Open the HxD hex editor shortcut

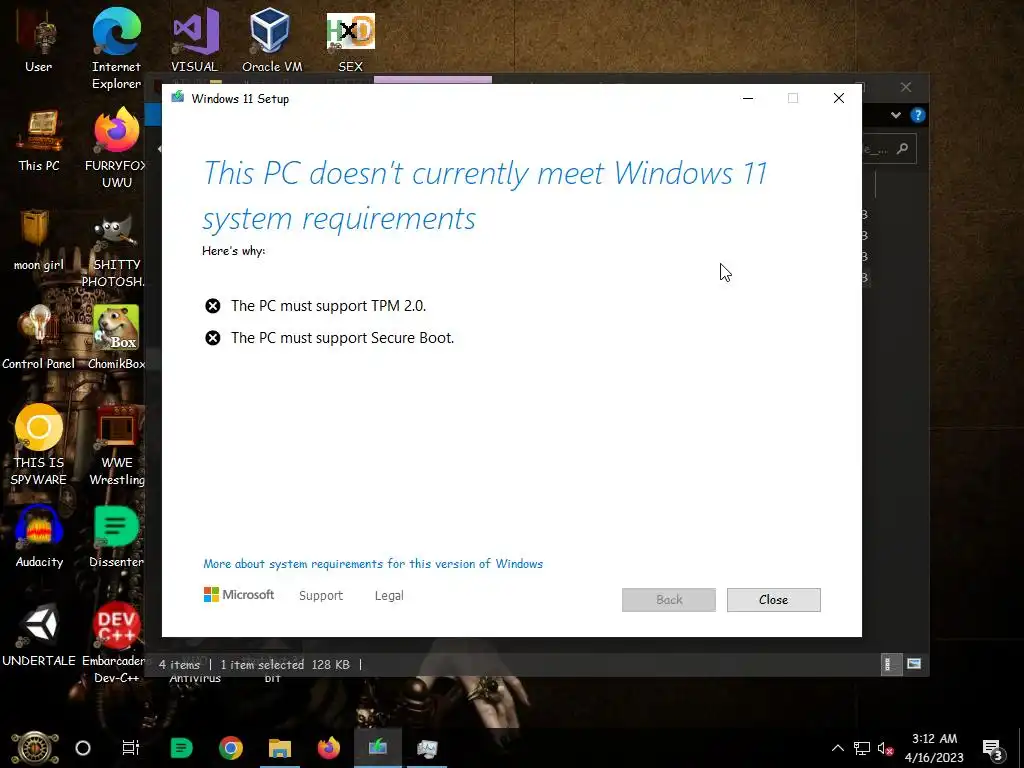(351, 41)
